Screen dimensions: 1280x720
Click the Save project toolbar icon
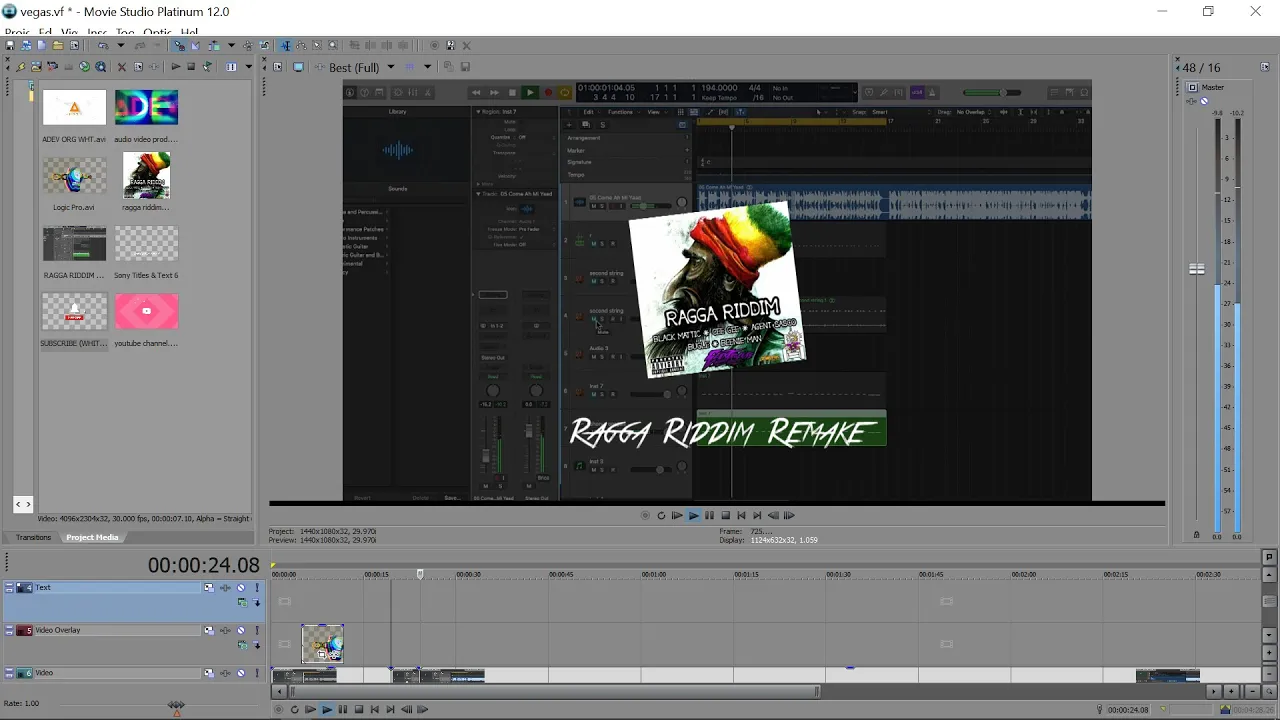point(10,45)
